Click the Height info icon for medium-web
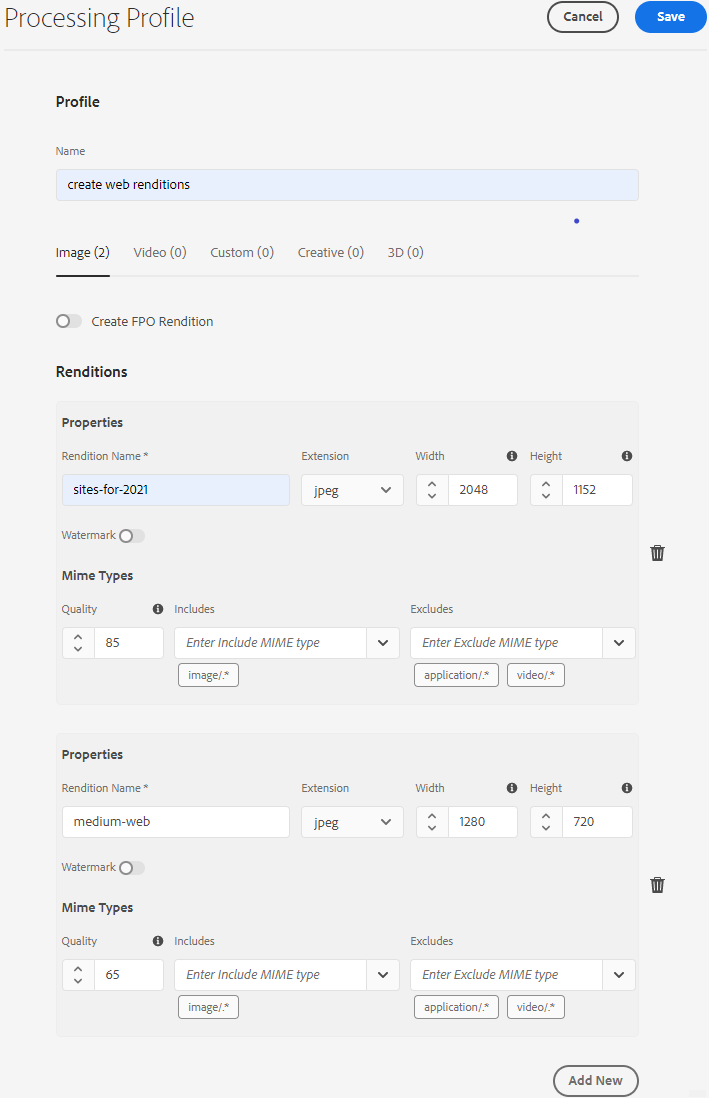This screenshot has width=709, height=1098. tap(627, 788)
